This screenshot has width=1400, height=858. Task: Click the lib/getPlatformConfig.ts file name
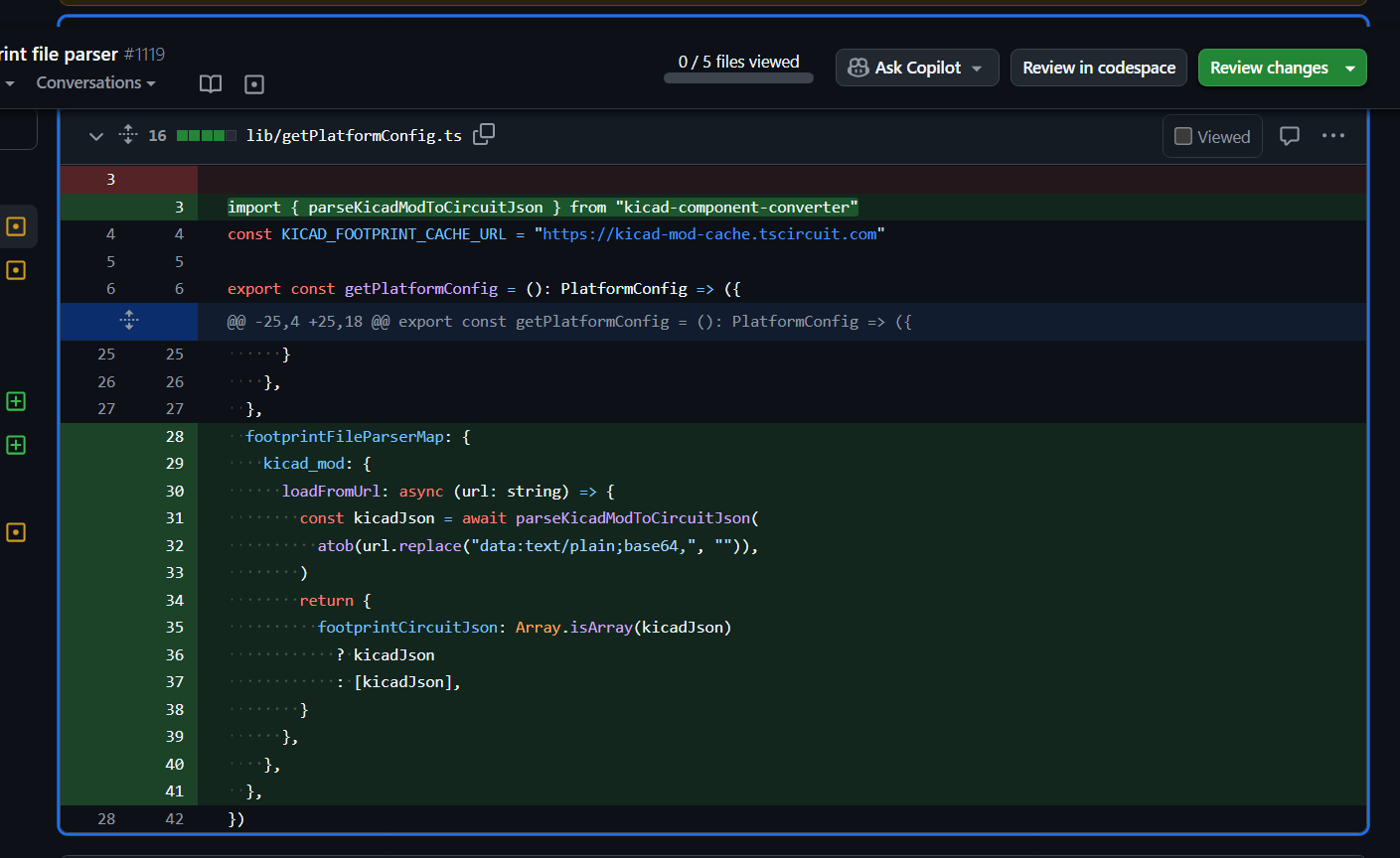coord(354,136)
